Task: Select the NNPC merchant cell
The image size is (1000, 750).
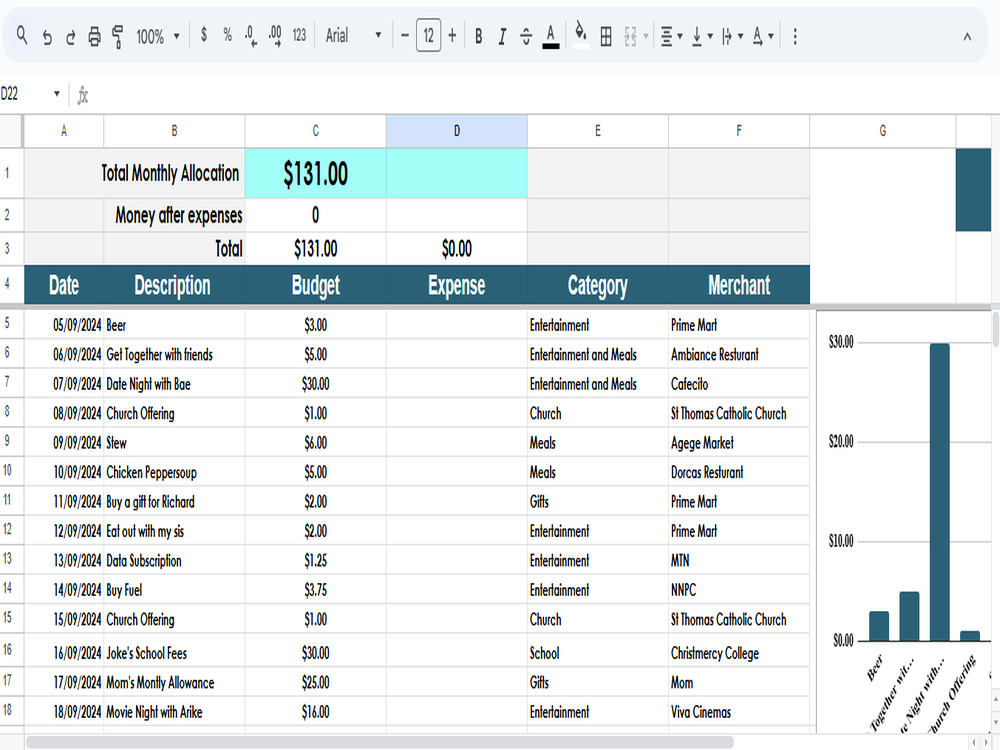Action: coord(739,590)
